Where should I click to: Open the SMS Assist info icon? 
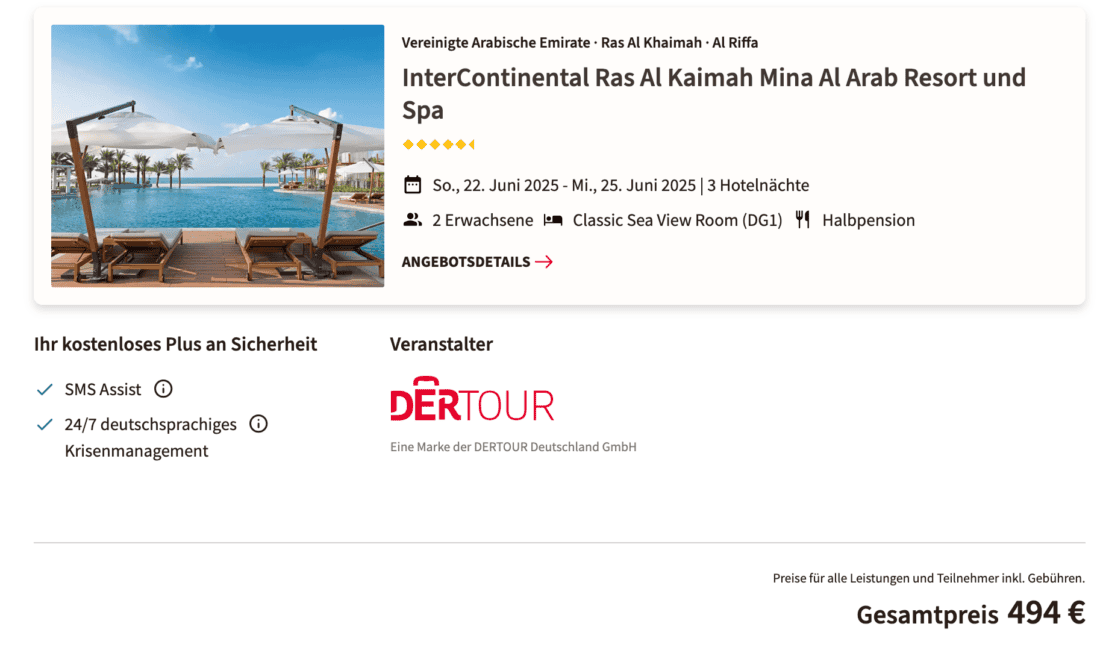[163, 389]
